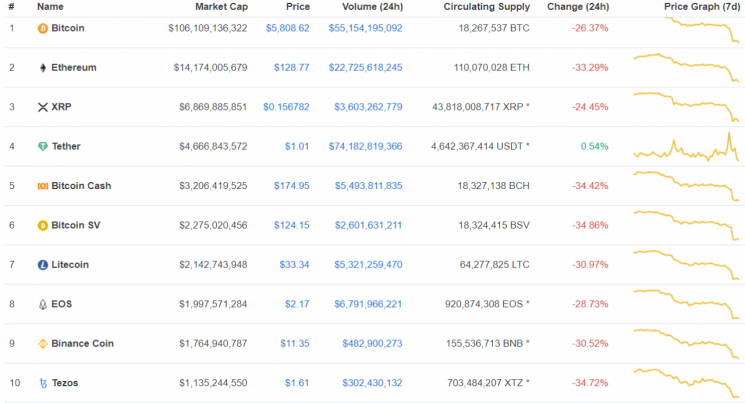Select Bitcoin change value -26.37%

(590, 28)
